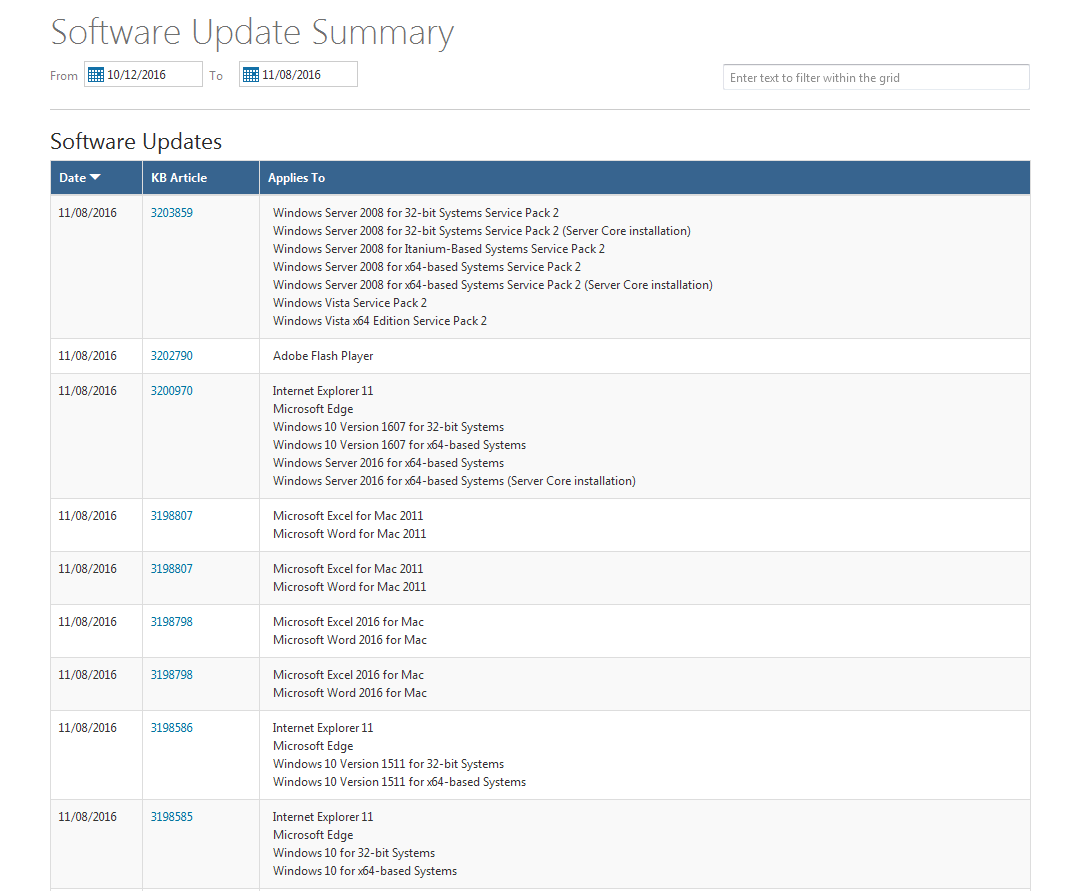Select 'Windows 10 Version 1511 for x64-based Systems'

click(400, 781)
